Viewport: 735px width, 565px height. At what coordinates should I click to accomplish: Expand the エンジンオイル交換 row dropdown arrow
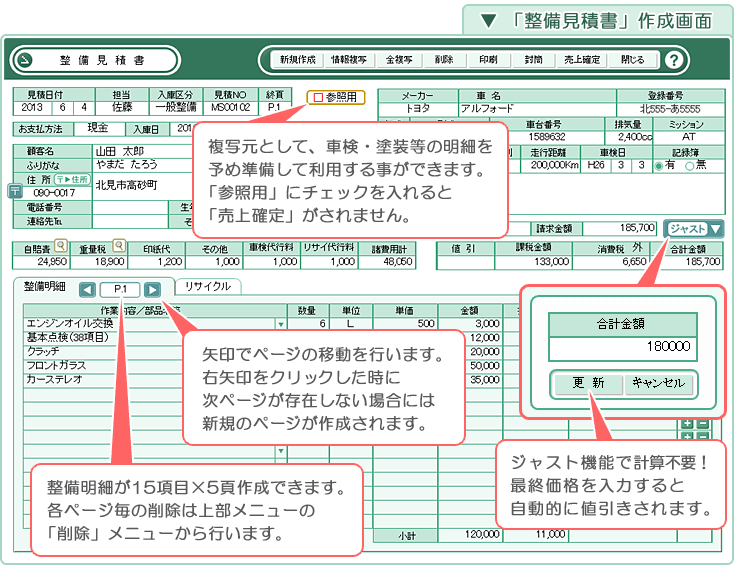[280, 324]
